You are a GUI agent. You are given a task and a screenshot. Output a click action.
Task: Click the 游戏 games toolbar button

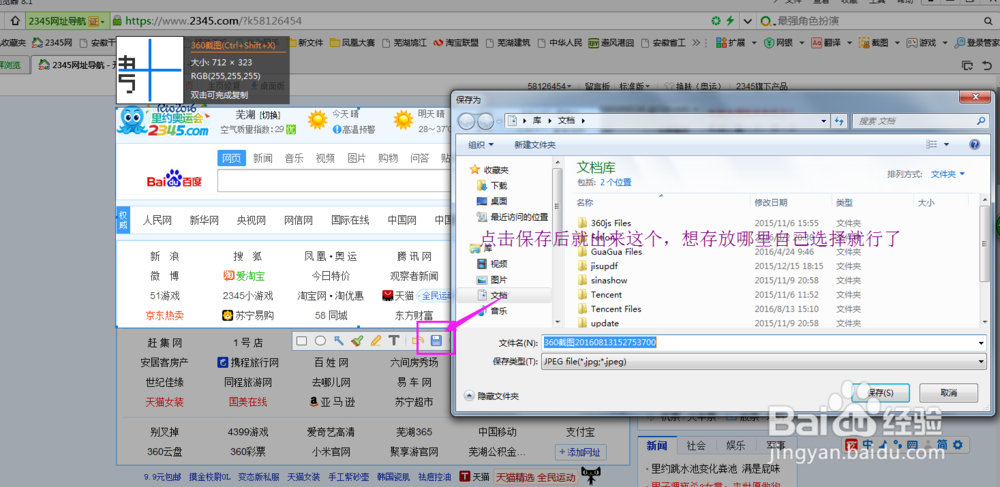point(921,43)
